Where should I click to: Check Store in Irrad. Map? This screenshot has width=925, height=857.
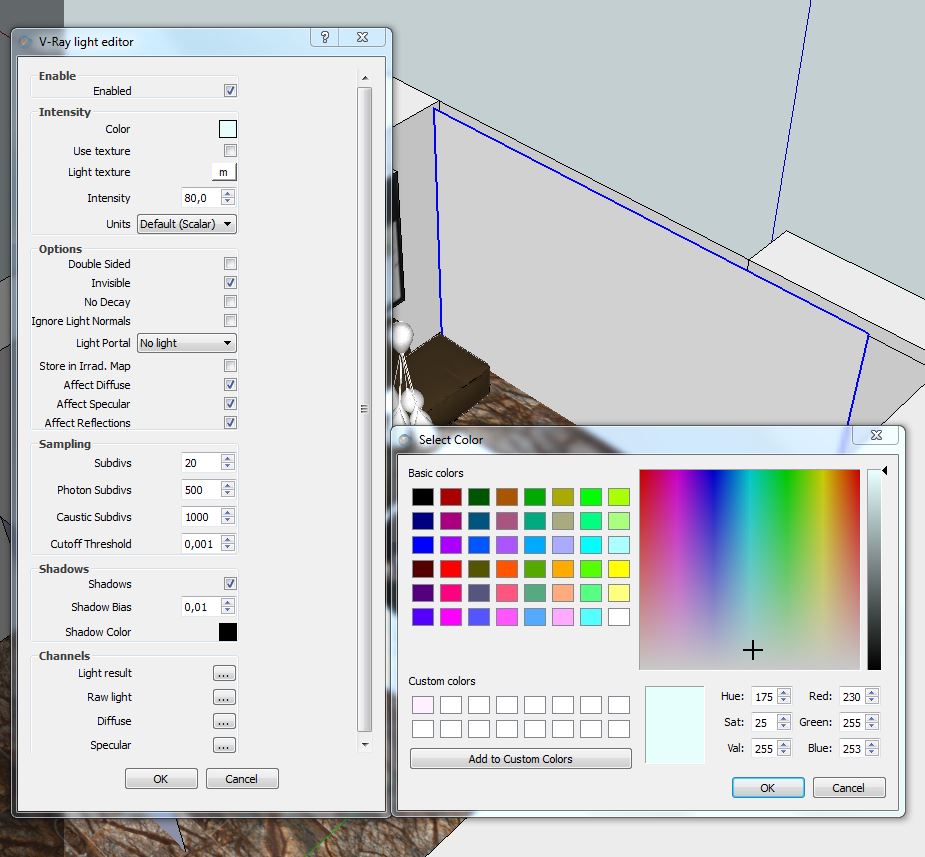click(x=230, y=366)
